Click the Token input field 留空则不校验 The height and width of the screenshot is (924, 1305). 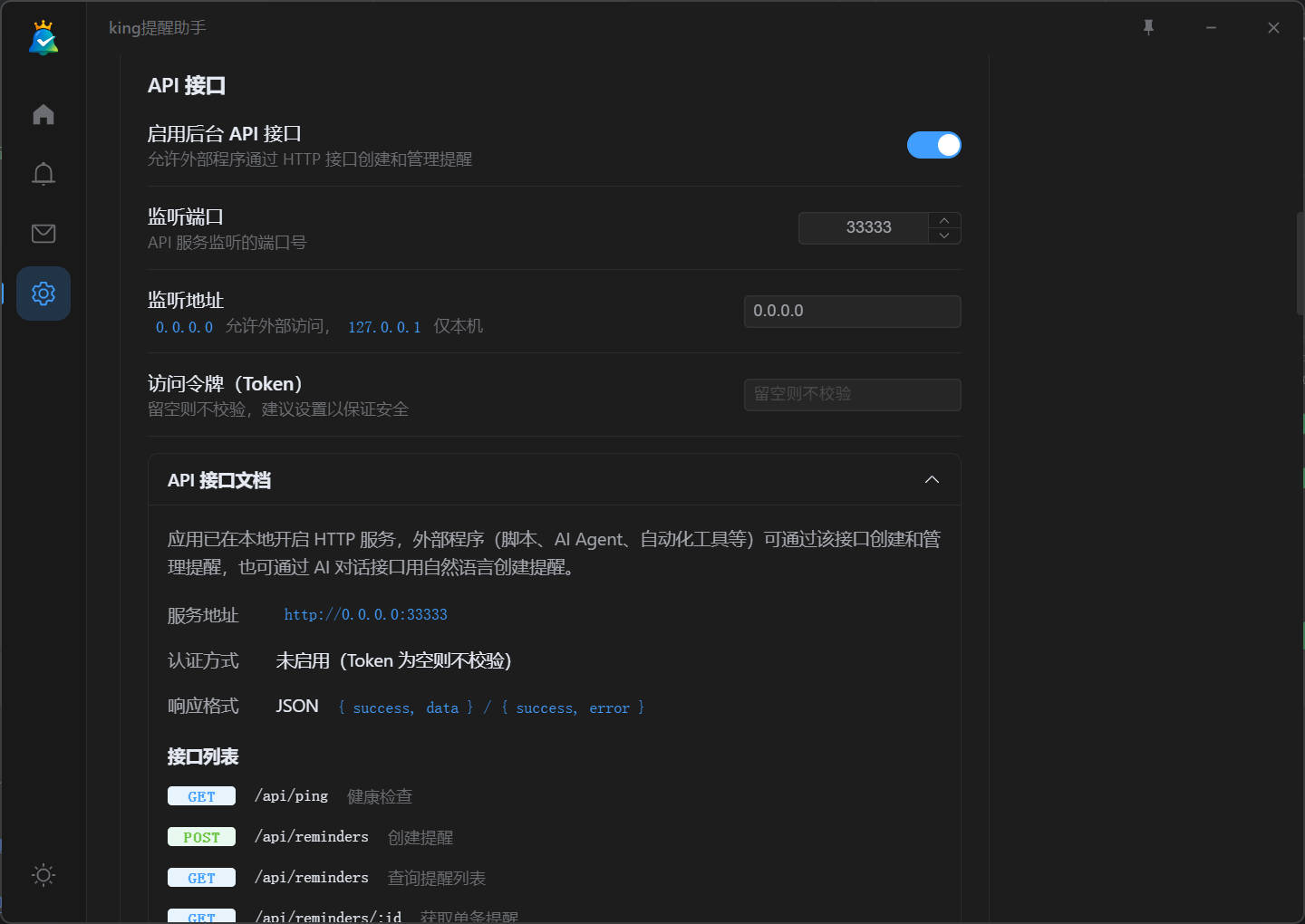click(x=852, y=394)
